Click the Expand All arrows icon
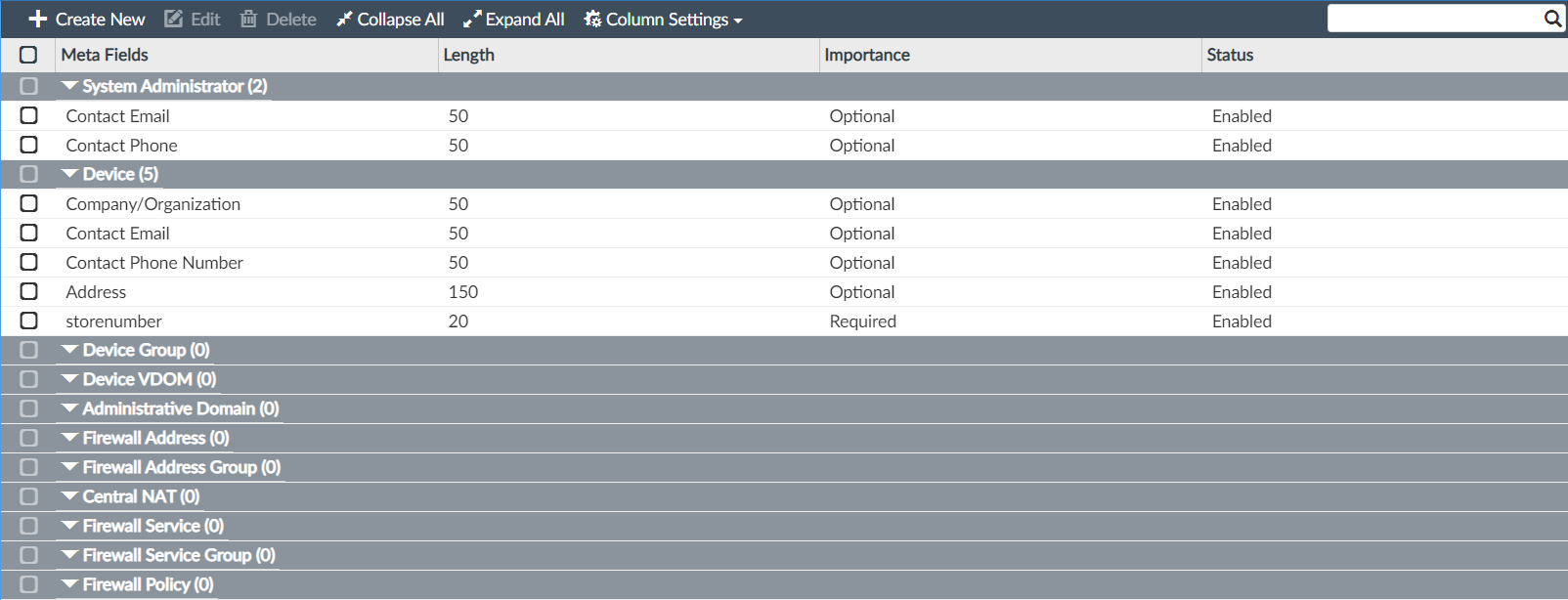This screenshot has width=1568, height=600. click(472, 20)
